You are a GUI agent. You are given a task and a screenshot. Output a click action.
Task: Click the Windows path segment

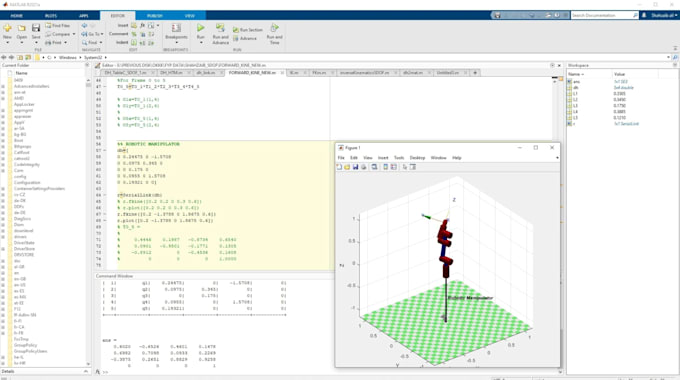click(68, 57)
